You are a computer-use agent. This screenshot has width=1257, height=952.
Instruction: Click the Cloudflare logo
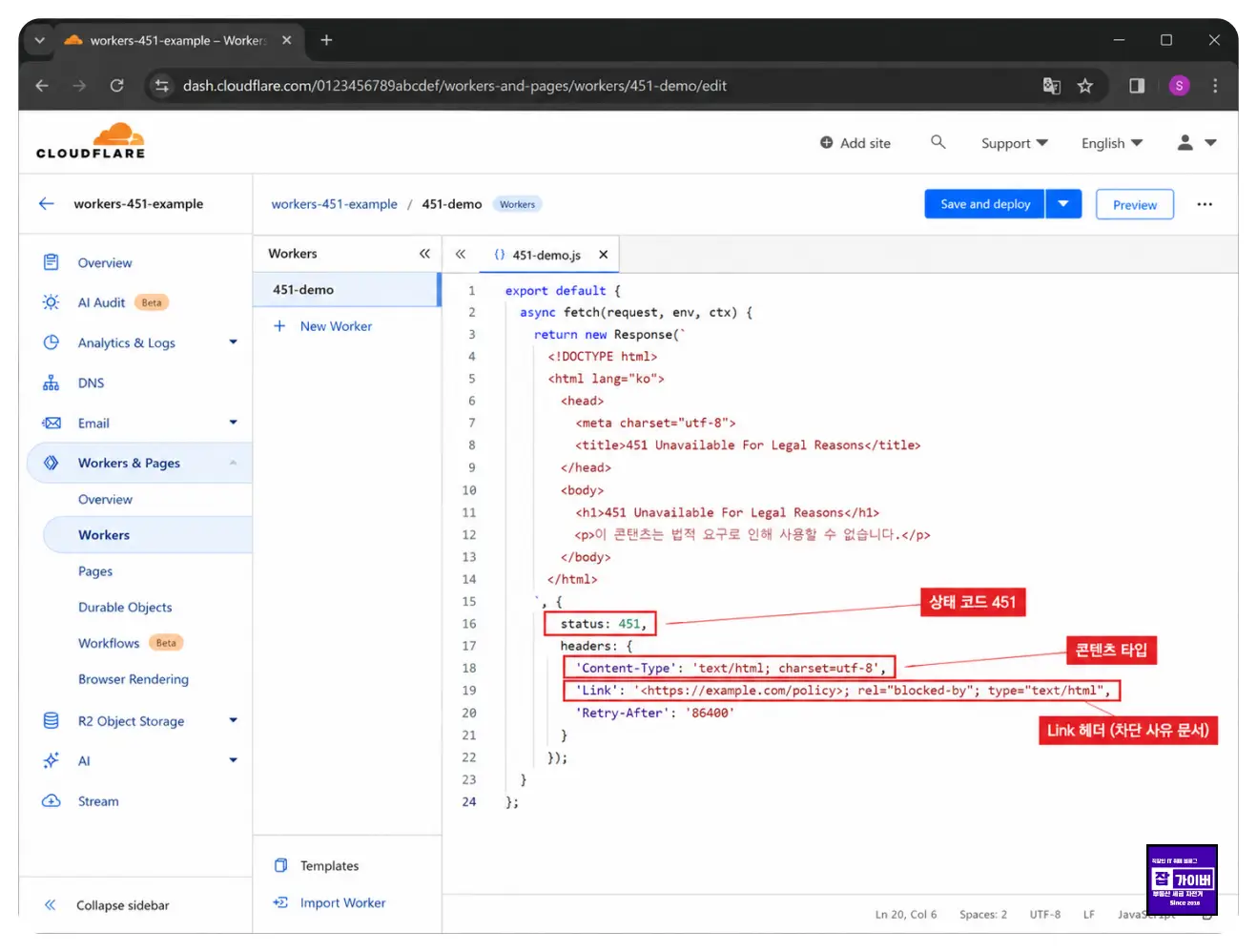pos(91,141)
